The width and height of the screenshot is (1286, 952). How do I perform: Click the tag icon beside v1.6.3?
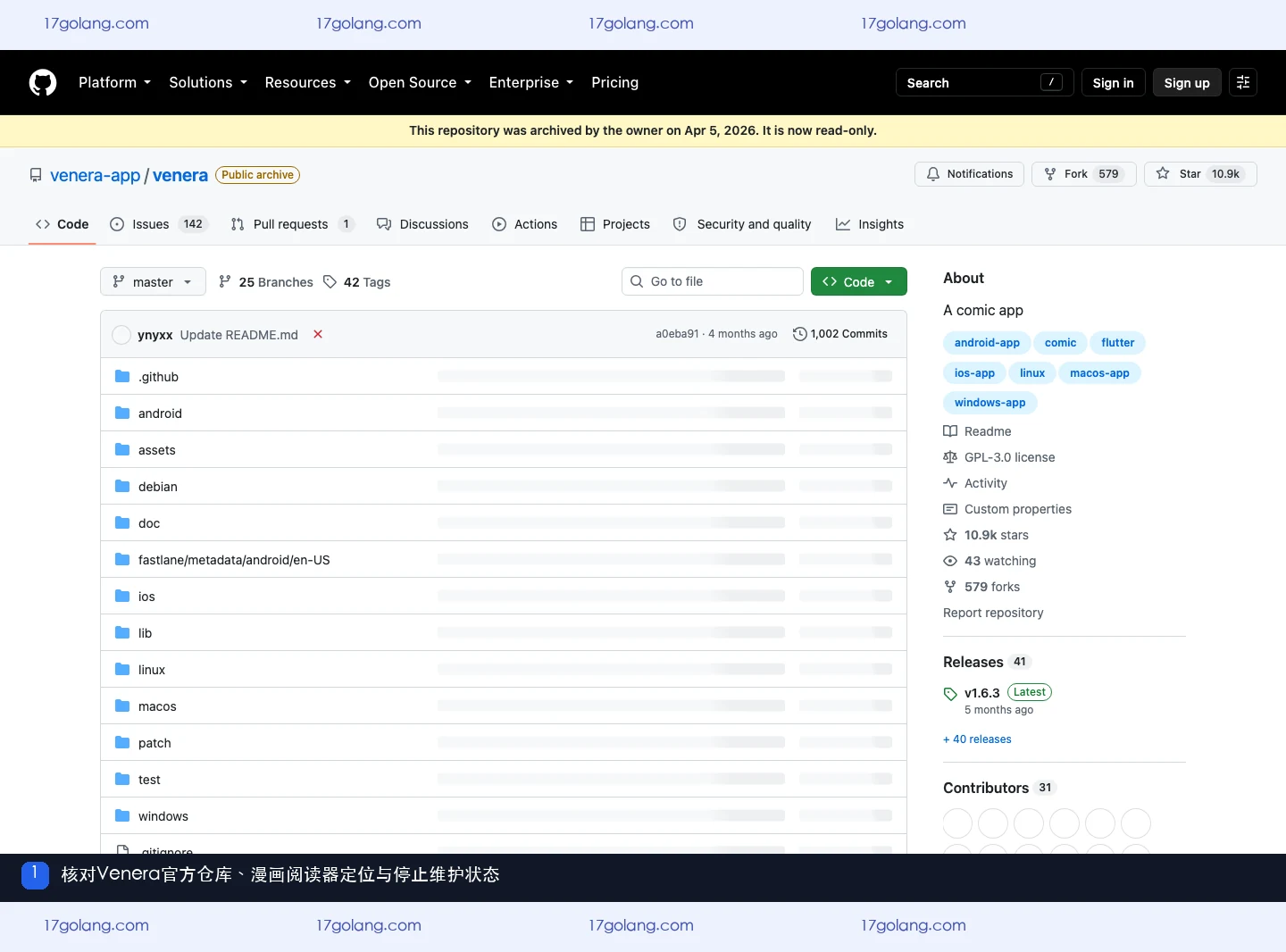tap(950, 694)
